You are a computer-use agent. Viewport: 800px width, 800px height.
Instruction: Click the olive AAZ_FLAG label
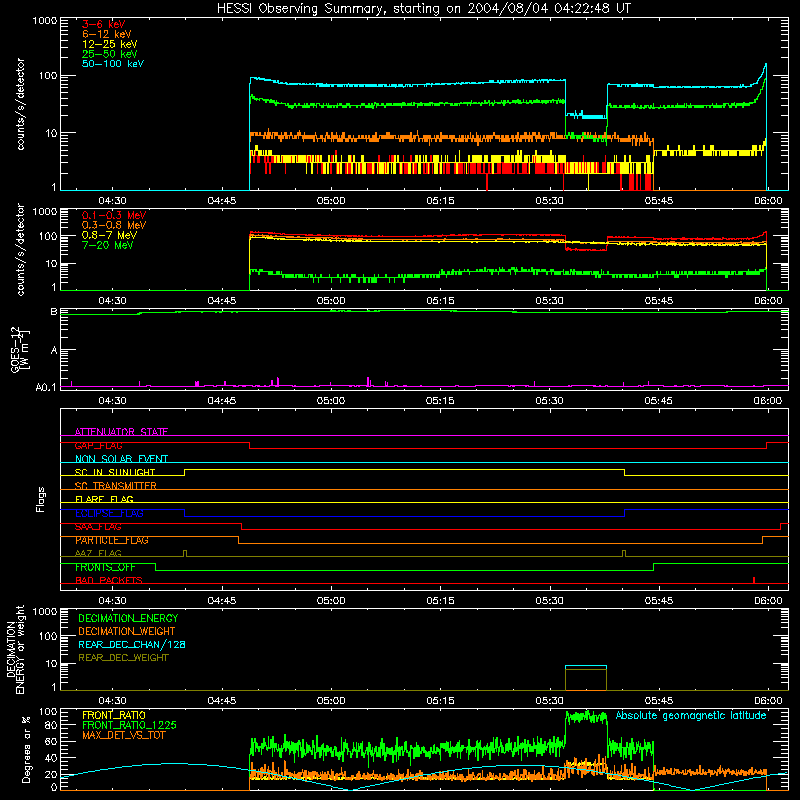(x=98, y=553)
